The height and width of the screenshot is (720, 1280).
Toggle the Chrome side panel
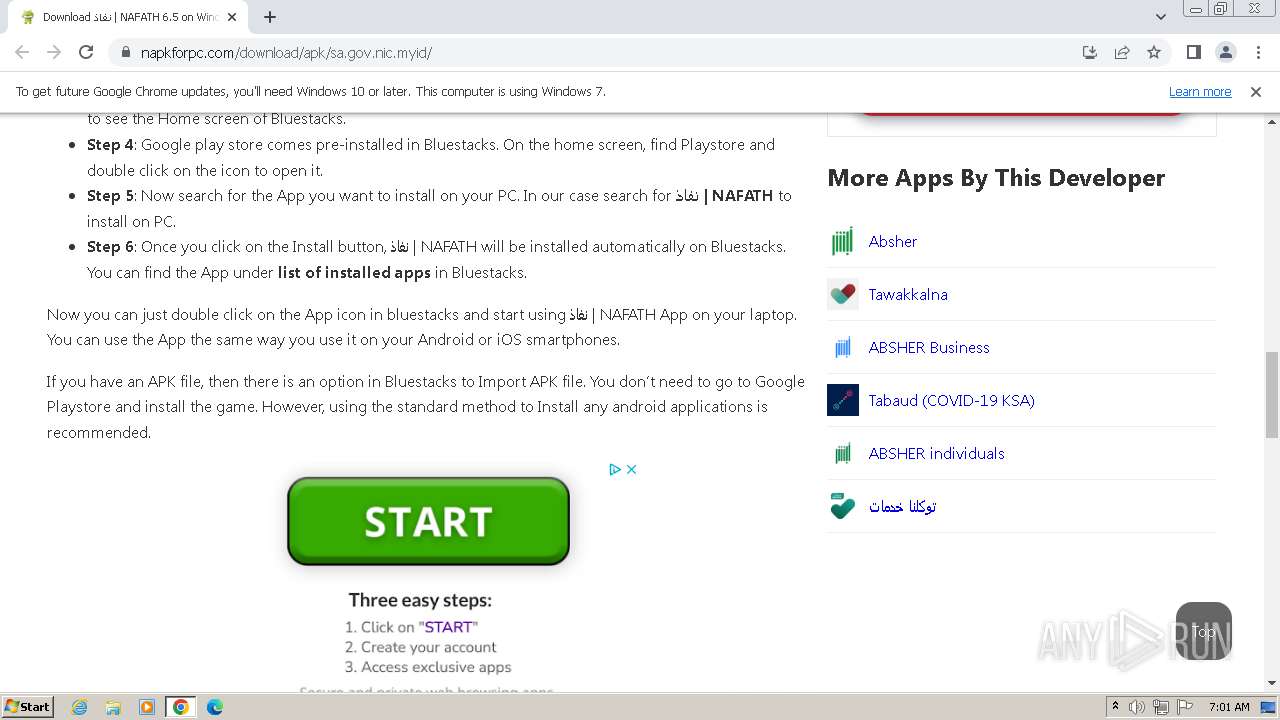coord(1193,52)
